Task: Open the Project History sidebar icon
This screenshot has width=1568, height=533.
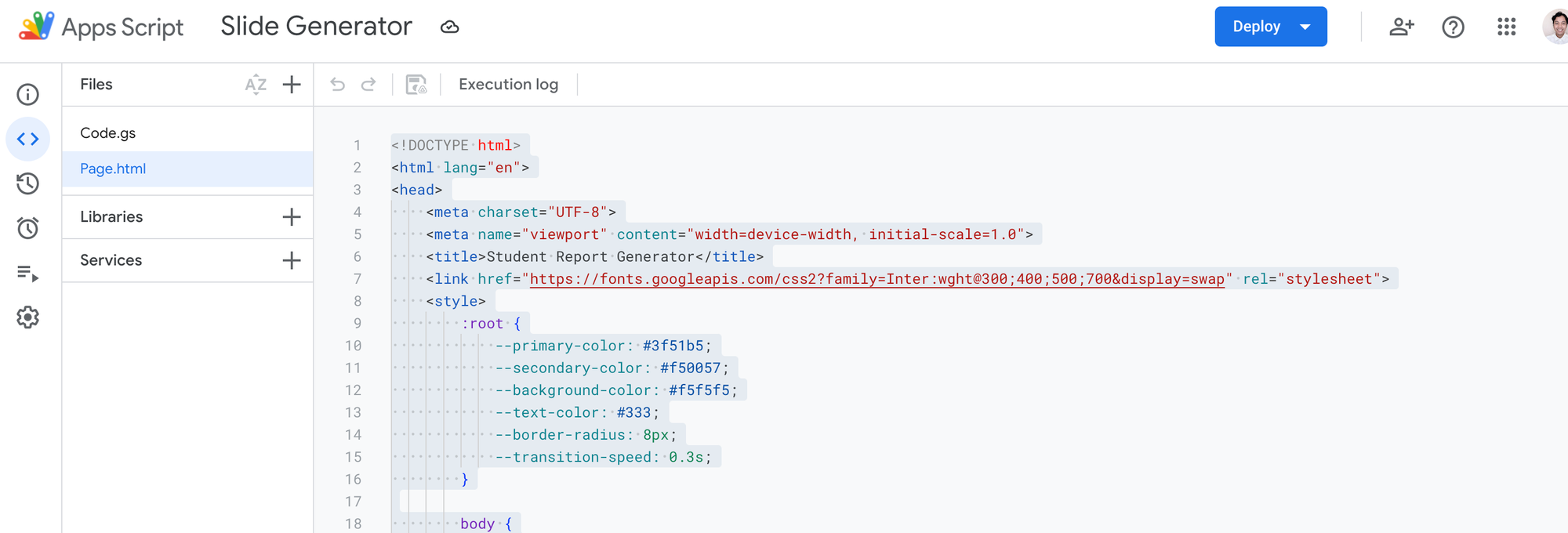Action: click(x=28, y=184)
